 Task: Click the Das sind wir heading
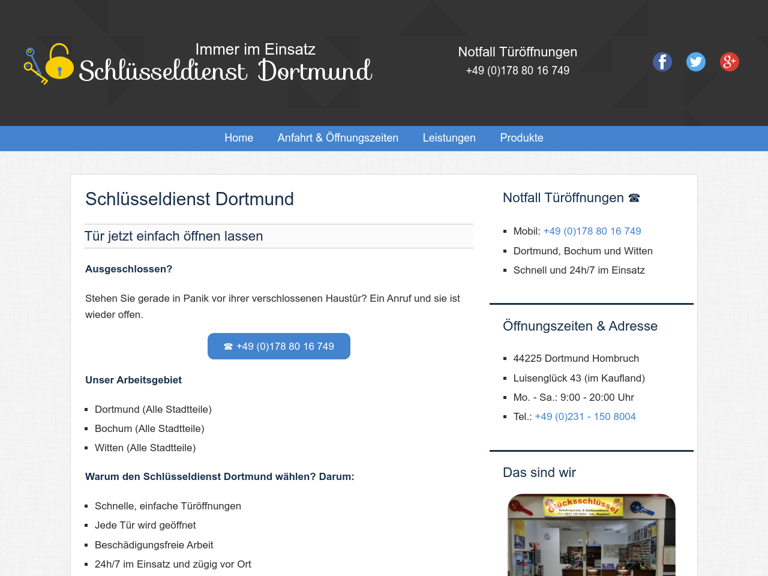539,472
